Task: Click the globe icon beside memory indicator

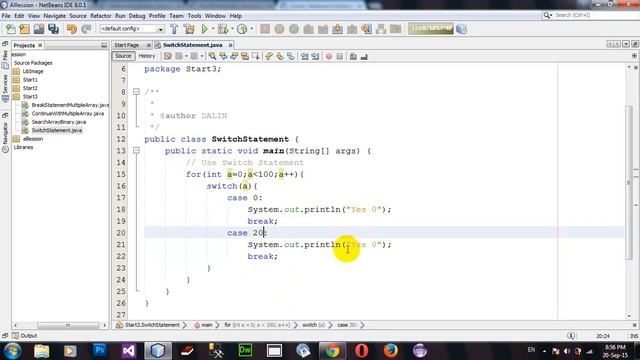Action: (462, 29)
